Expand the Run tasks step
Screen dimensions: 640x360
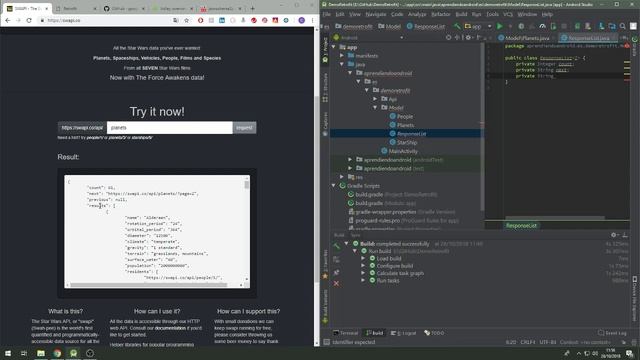tap(363, 280)
